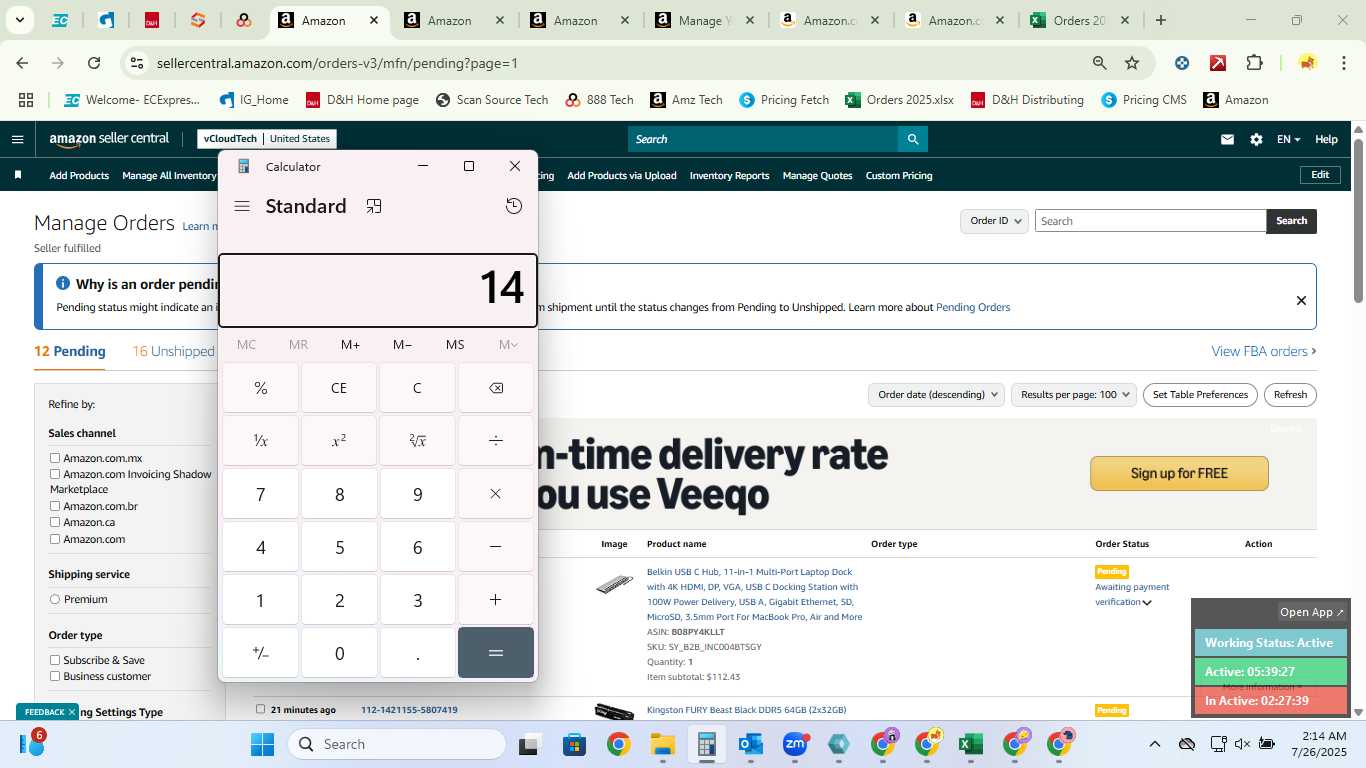Open the Order ID search type dropdown
The image size is (1366, 768).
[x=994, y=221]
